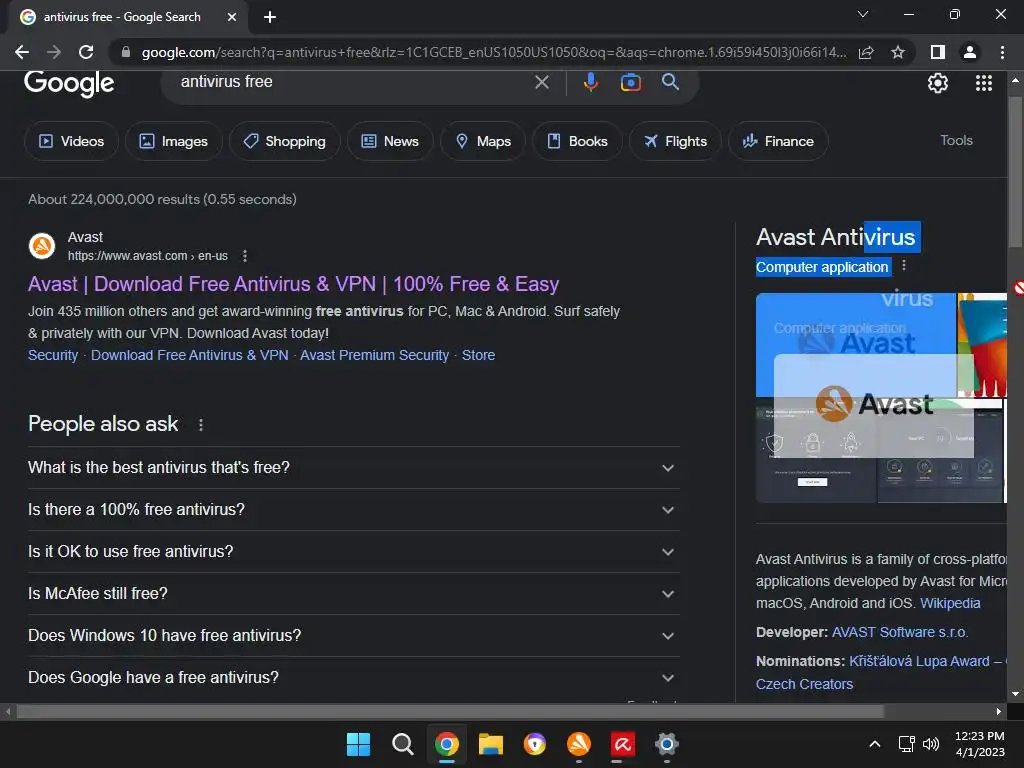Expand 'What is the best antivirus that's free?'
The height and width of the screenshot is (768, 1024).
tap(353, 468)
